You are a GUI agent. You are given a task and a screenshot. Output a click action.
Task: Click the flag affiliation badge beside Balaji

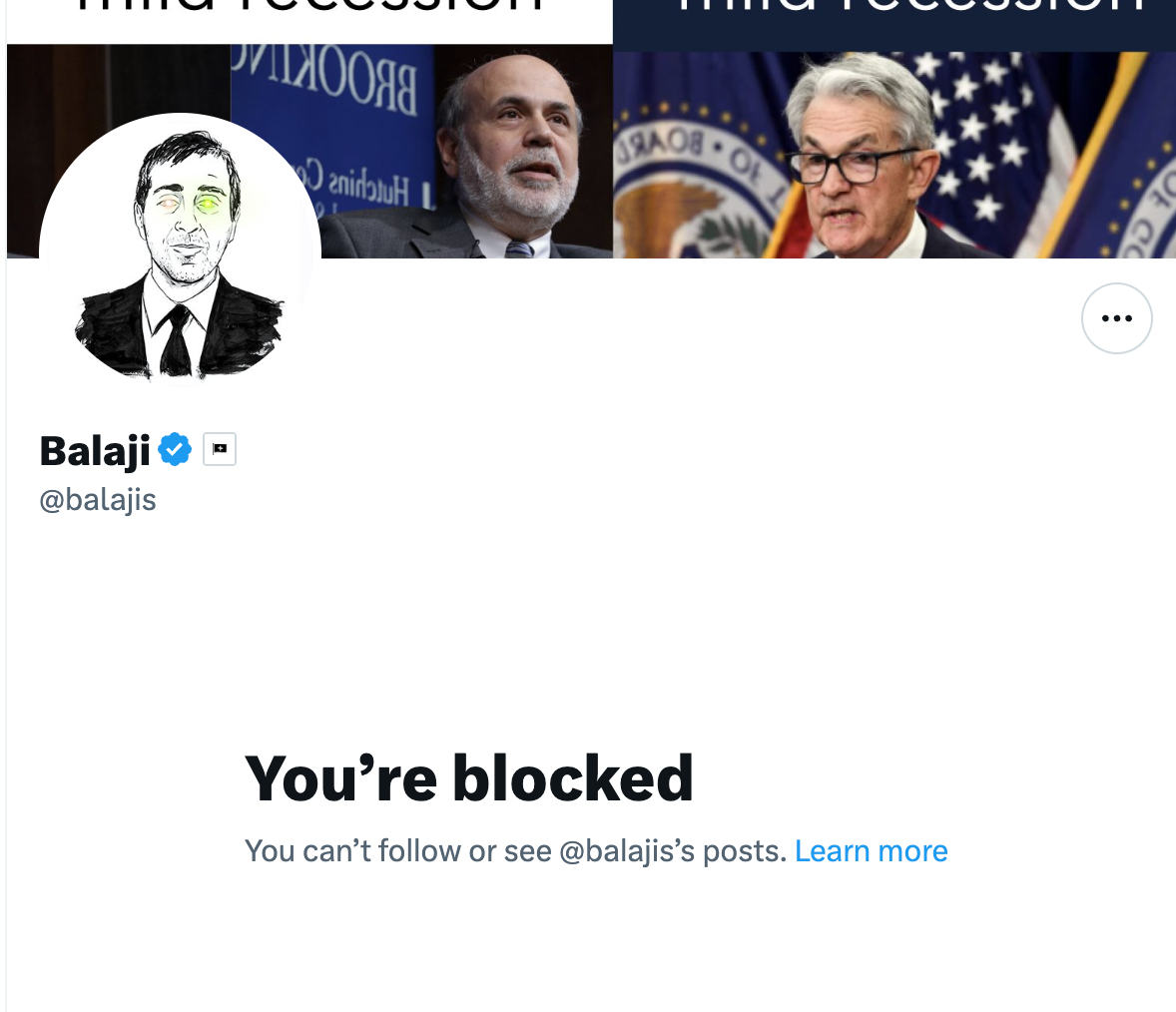pos(220,450)
